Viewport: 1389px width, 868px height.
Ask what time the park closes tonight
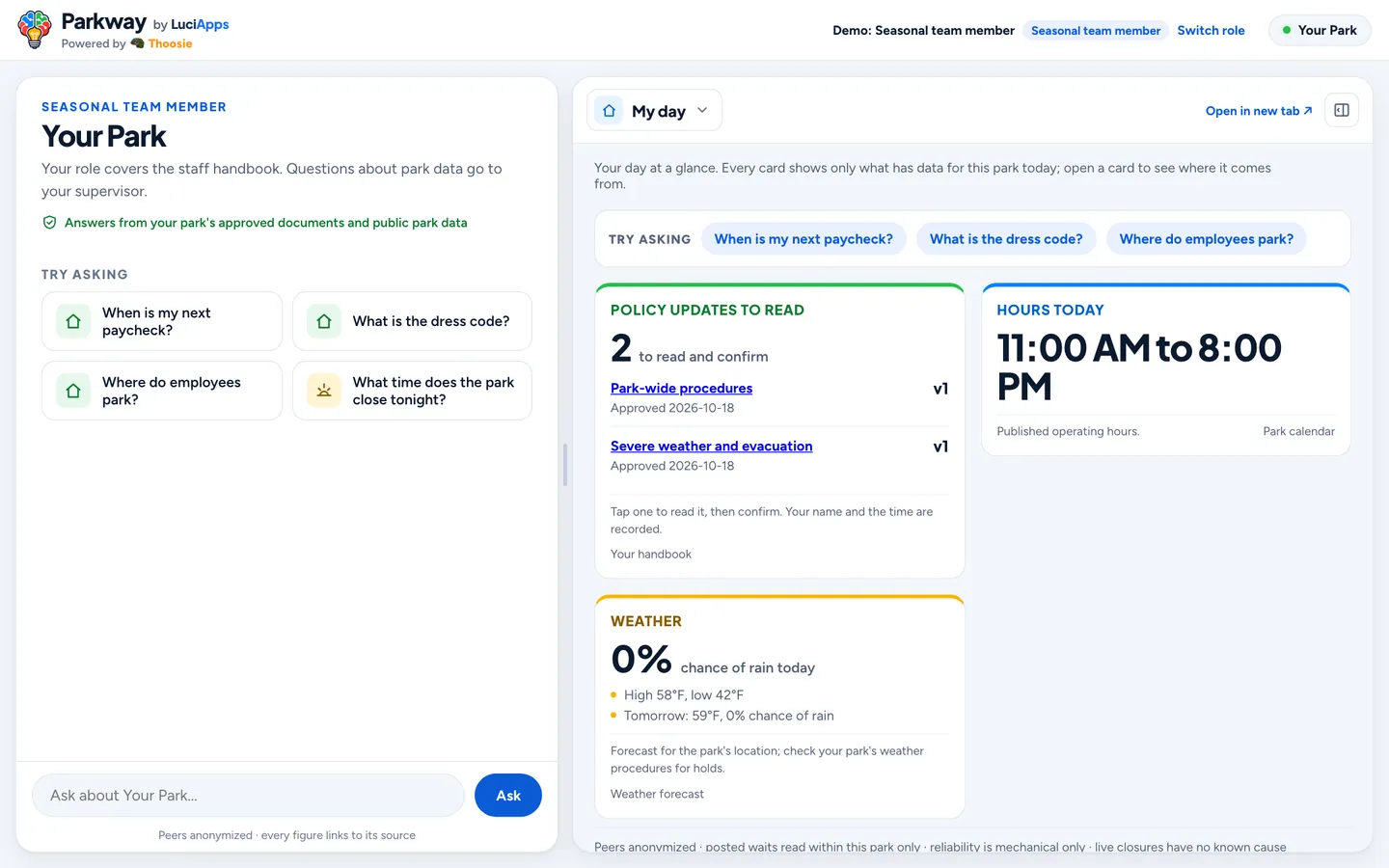412,391
